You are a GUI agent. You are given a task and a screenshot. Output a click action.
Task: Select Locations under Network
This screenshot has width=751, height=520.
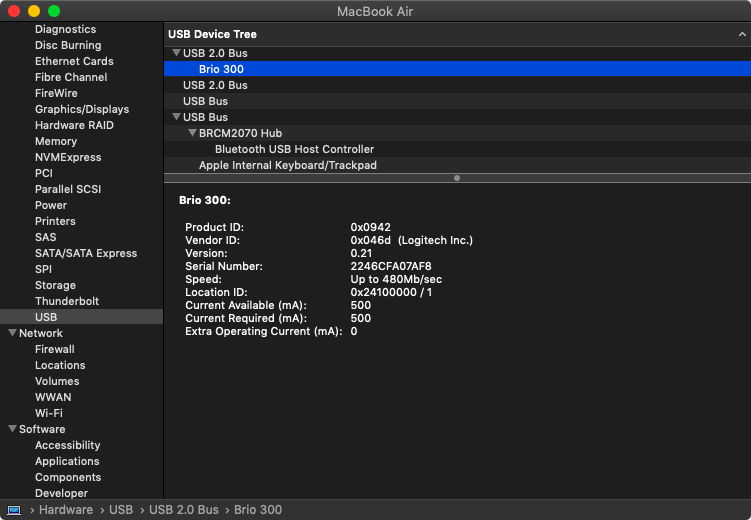(x=60, y=365)
